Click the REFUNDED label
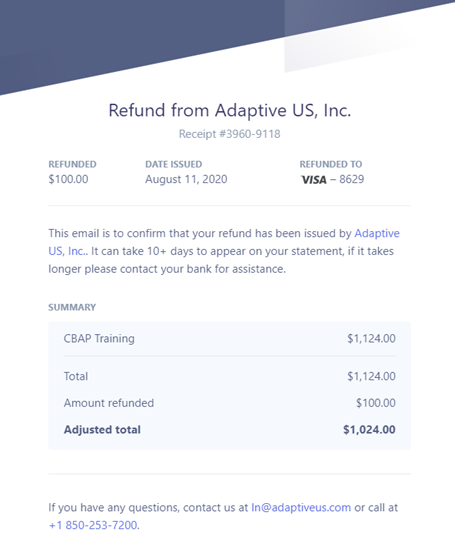The image size is (455, 538). point(72,164)
